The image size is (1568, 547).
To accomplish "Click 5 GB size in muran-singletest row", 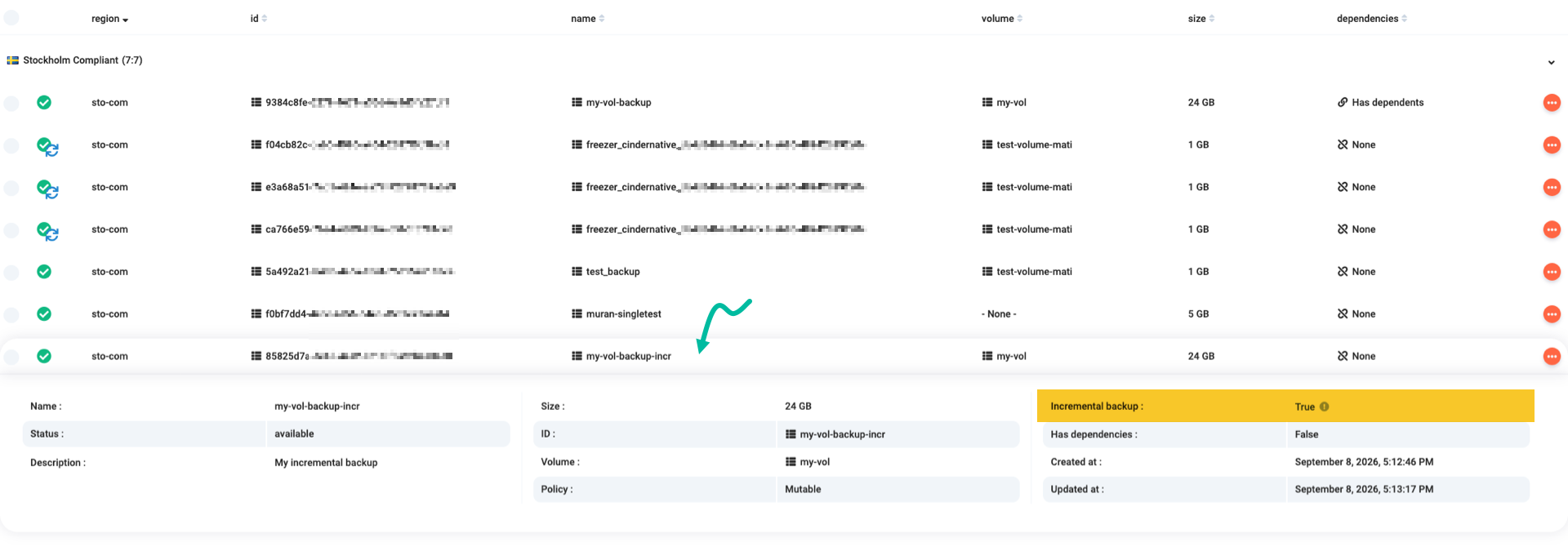I will (1198, 314).
